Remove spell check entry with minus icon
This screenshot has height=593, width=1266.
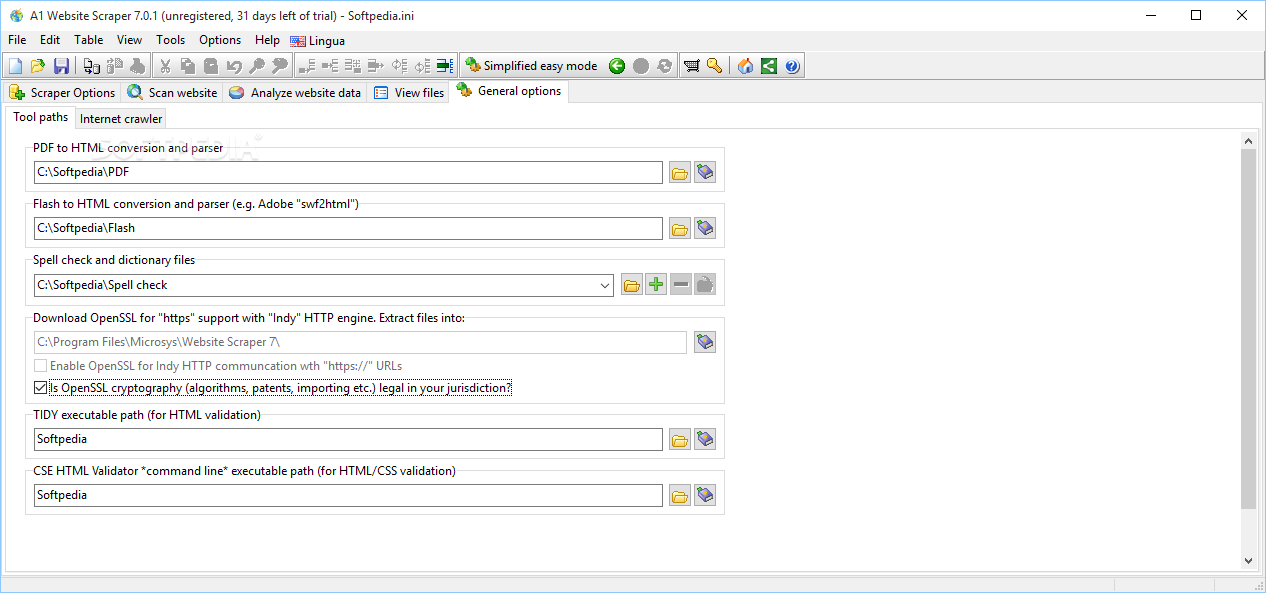681,285
